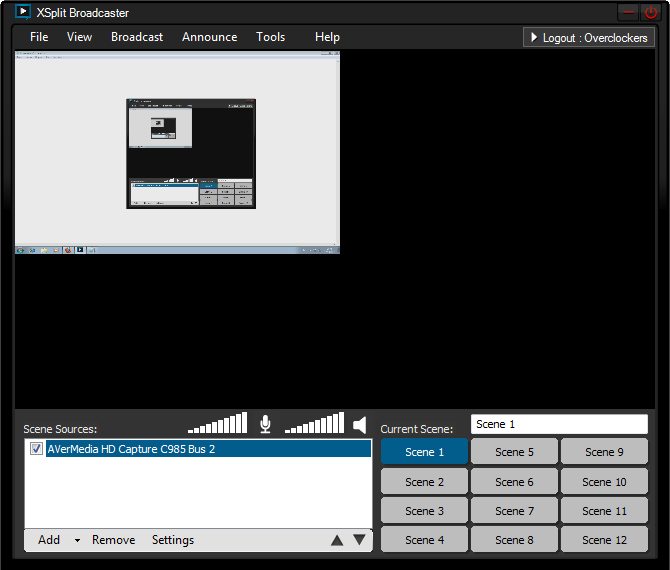The width and height of the screenshot is (670, 570).
Task: Select the AVerMedia HD Capture C985 Bus 2 source
Action: (x=208, y=449)
